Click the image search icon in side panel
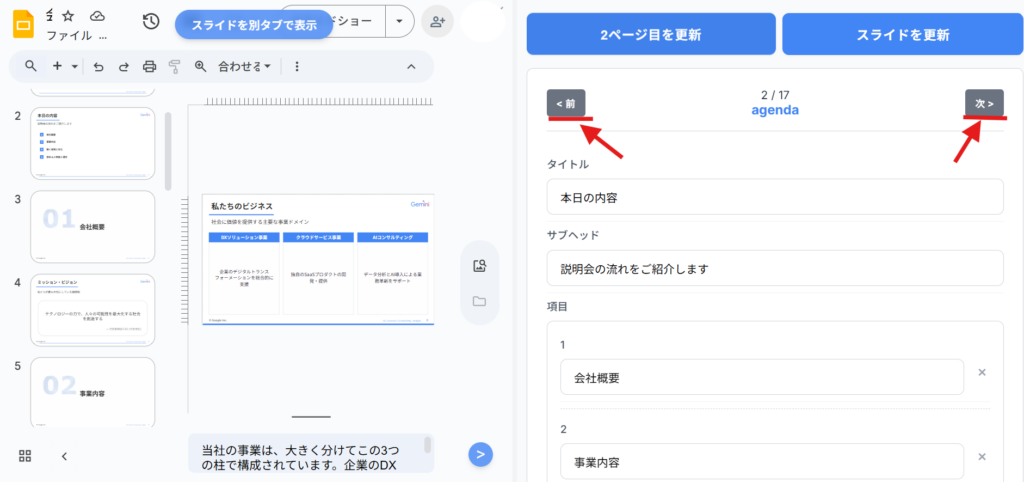Viewport: 1024px width, 482px height. pos(479,266)
